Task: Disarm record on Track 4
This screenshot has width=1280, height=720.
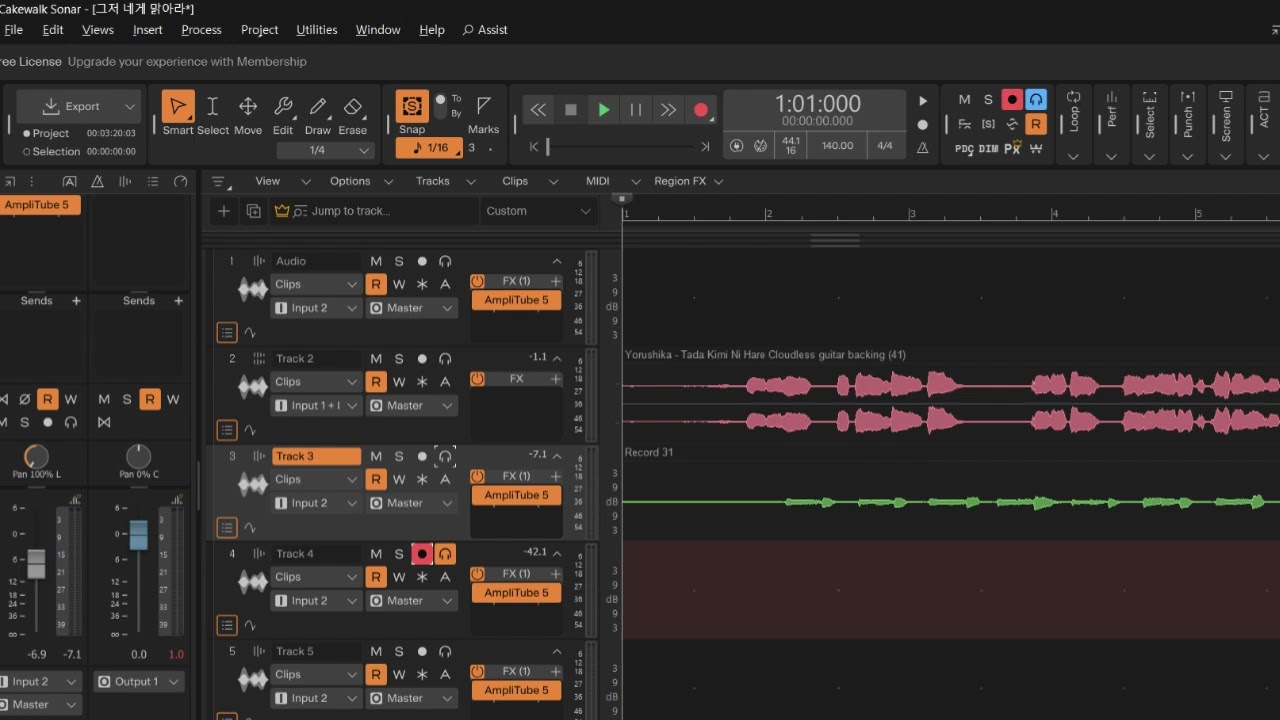Action: 422,554
